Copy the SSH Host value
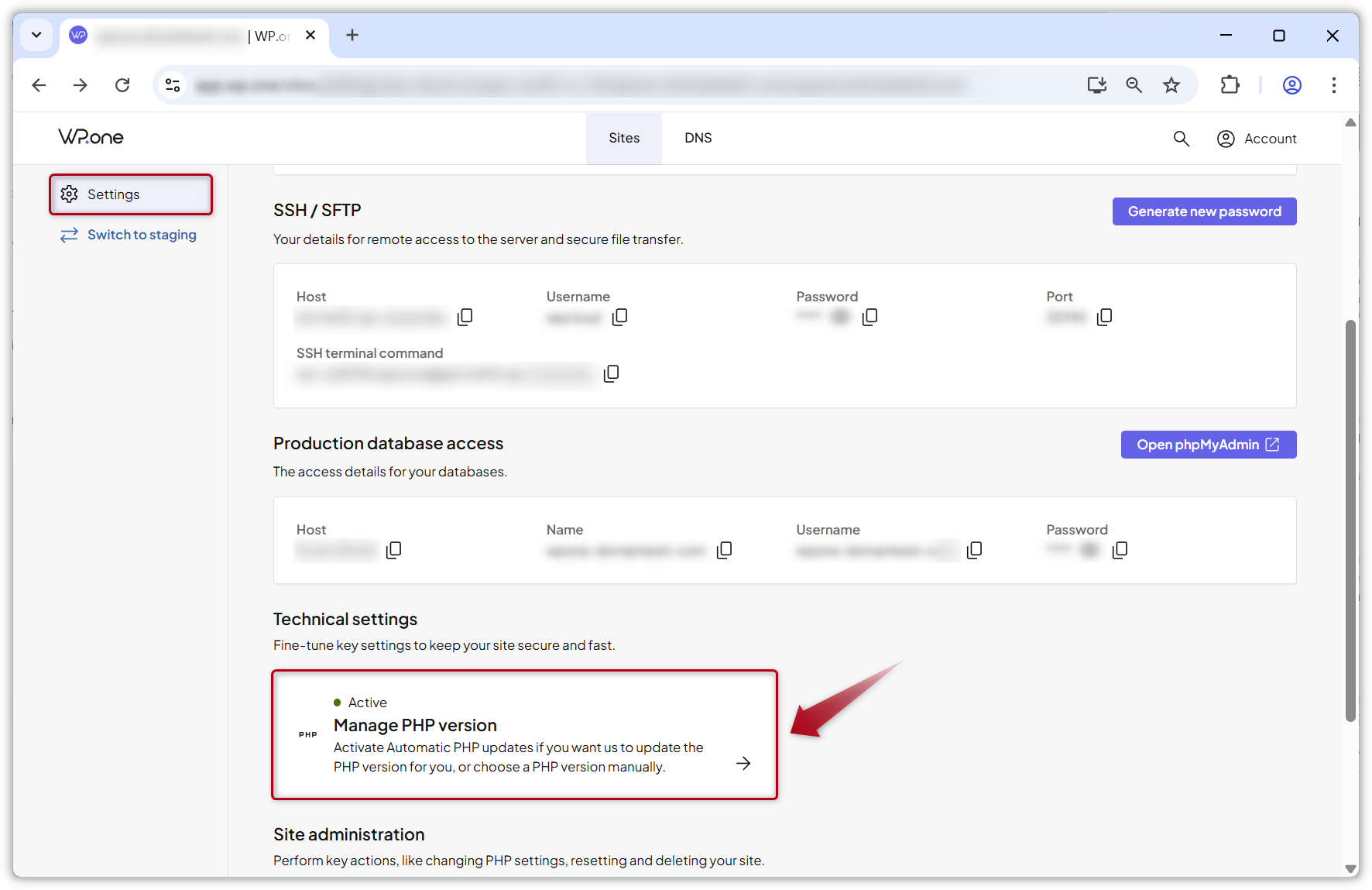 tap(465, 317)
